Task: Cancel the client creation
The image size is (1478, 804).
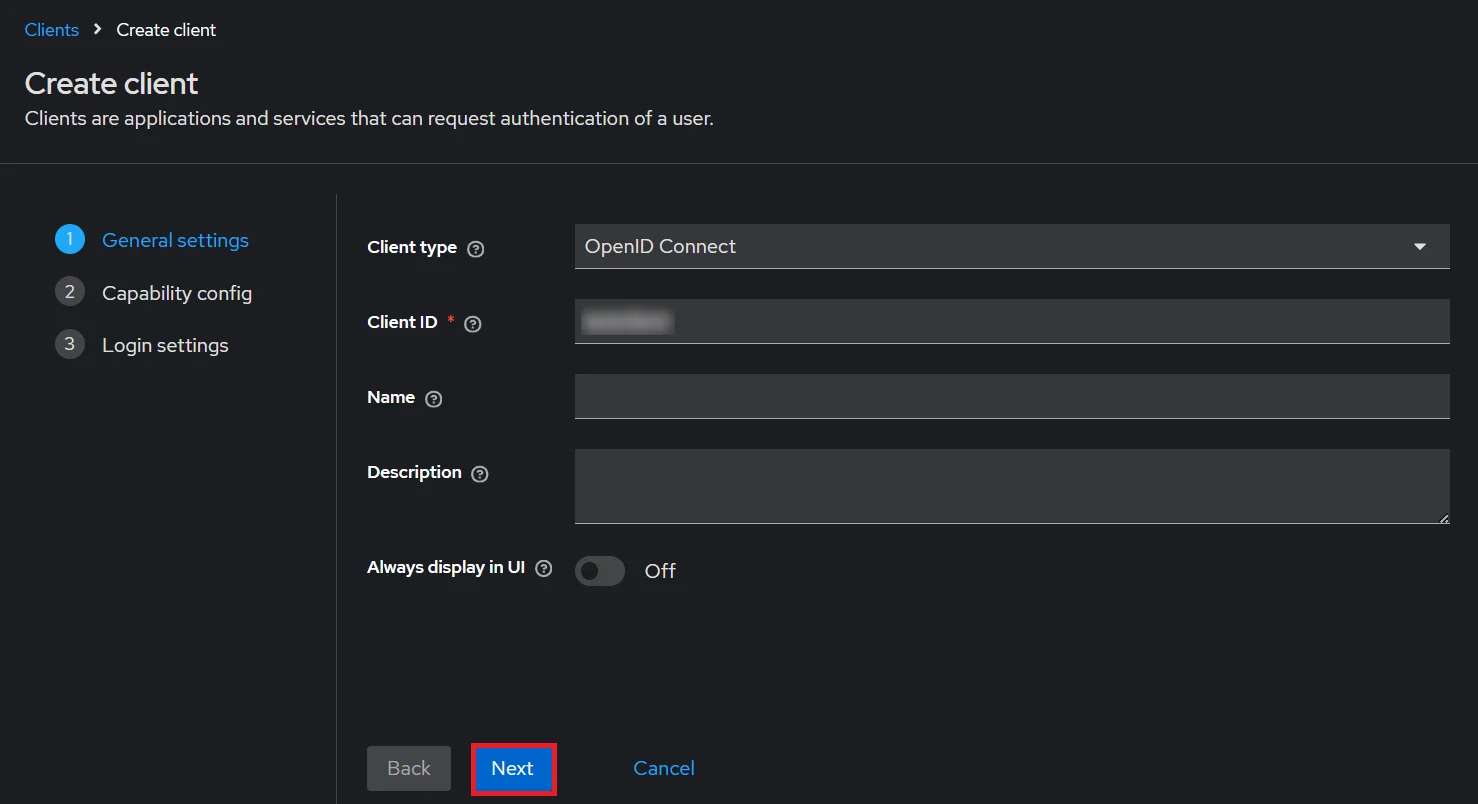Action: click(x=664, y=768)
